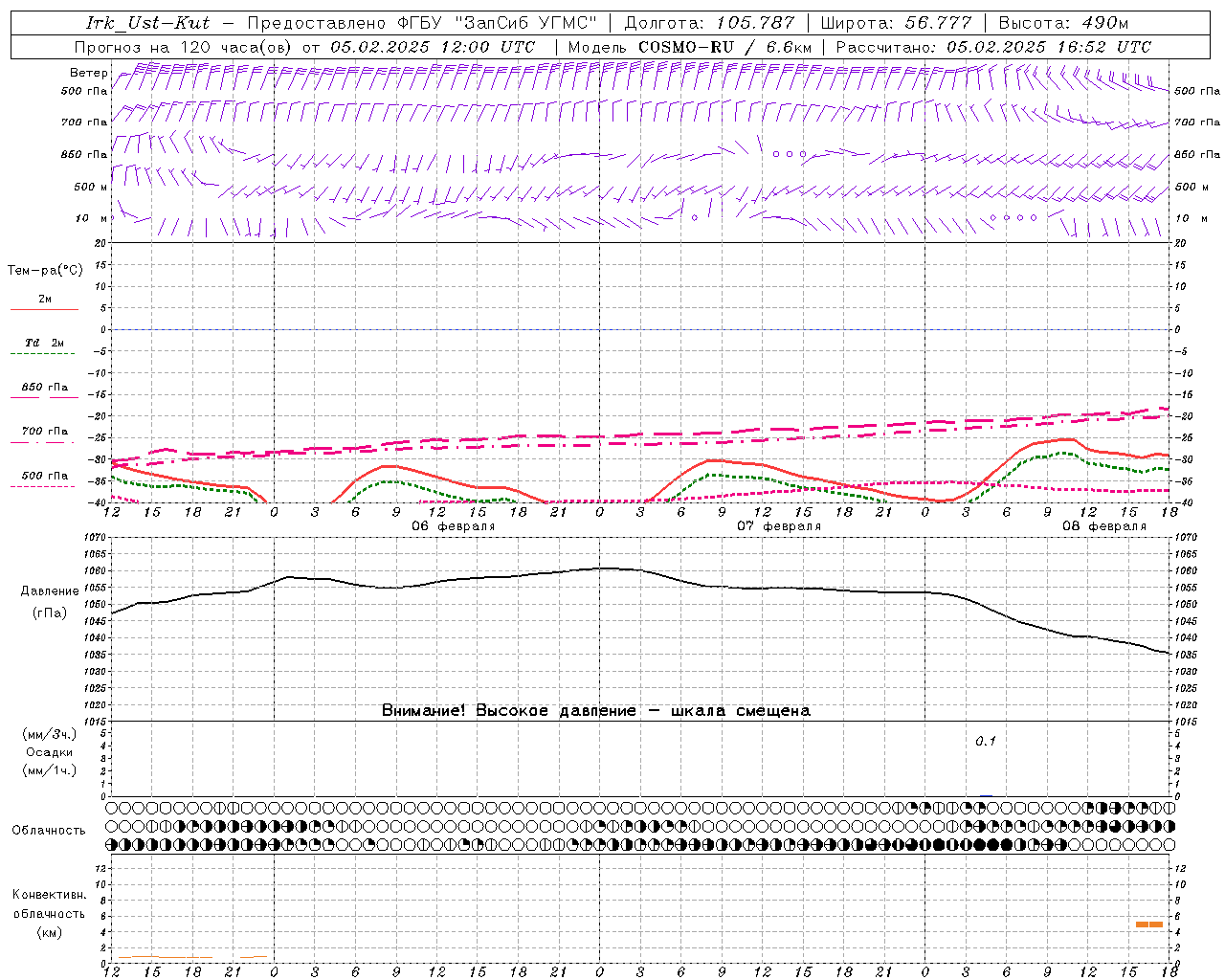Click the 08 февраля date label
Viewport: 1225px width, 980px height.
pos(1104,526)
